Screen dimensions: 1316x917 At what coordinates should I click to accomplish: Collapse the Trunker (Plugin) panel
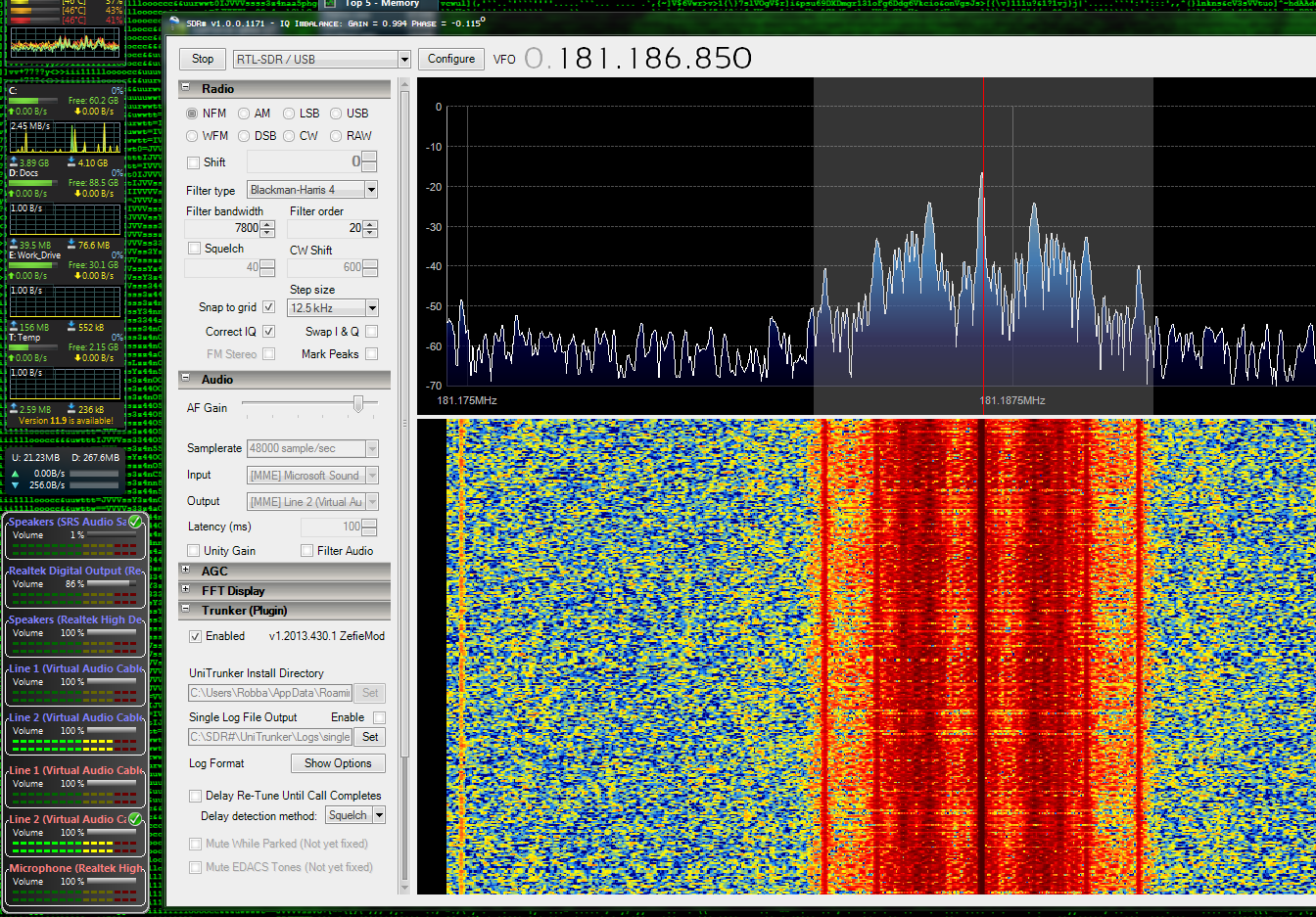(x=185, y=608)
